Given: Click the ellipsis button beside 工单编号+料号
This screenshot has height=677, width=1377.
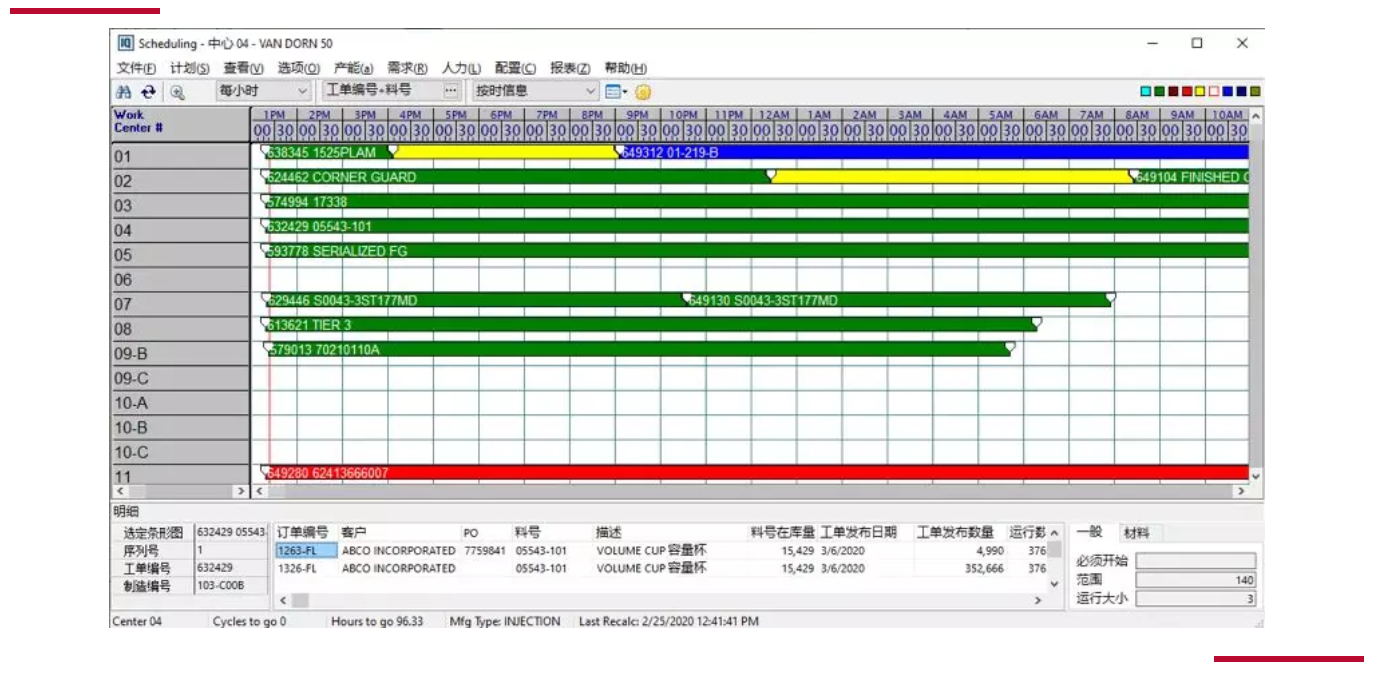Looking at the screenshot, I should point(451,91).
